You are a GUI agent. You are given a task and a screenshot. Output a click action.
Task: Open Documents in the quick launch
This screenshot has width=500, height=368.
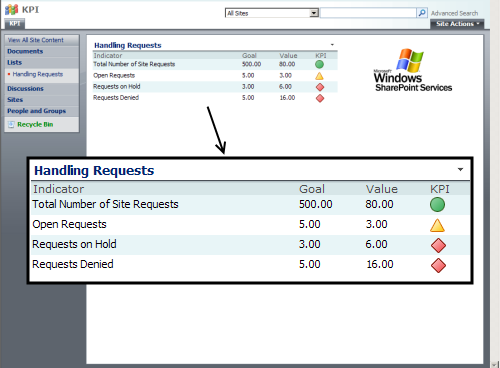(25, 51)
